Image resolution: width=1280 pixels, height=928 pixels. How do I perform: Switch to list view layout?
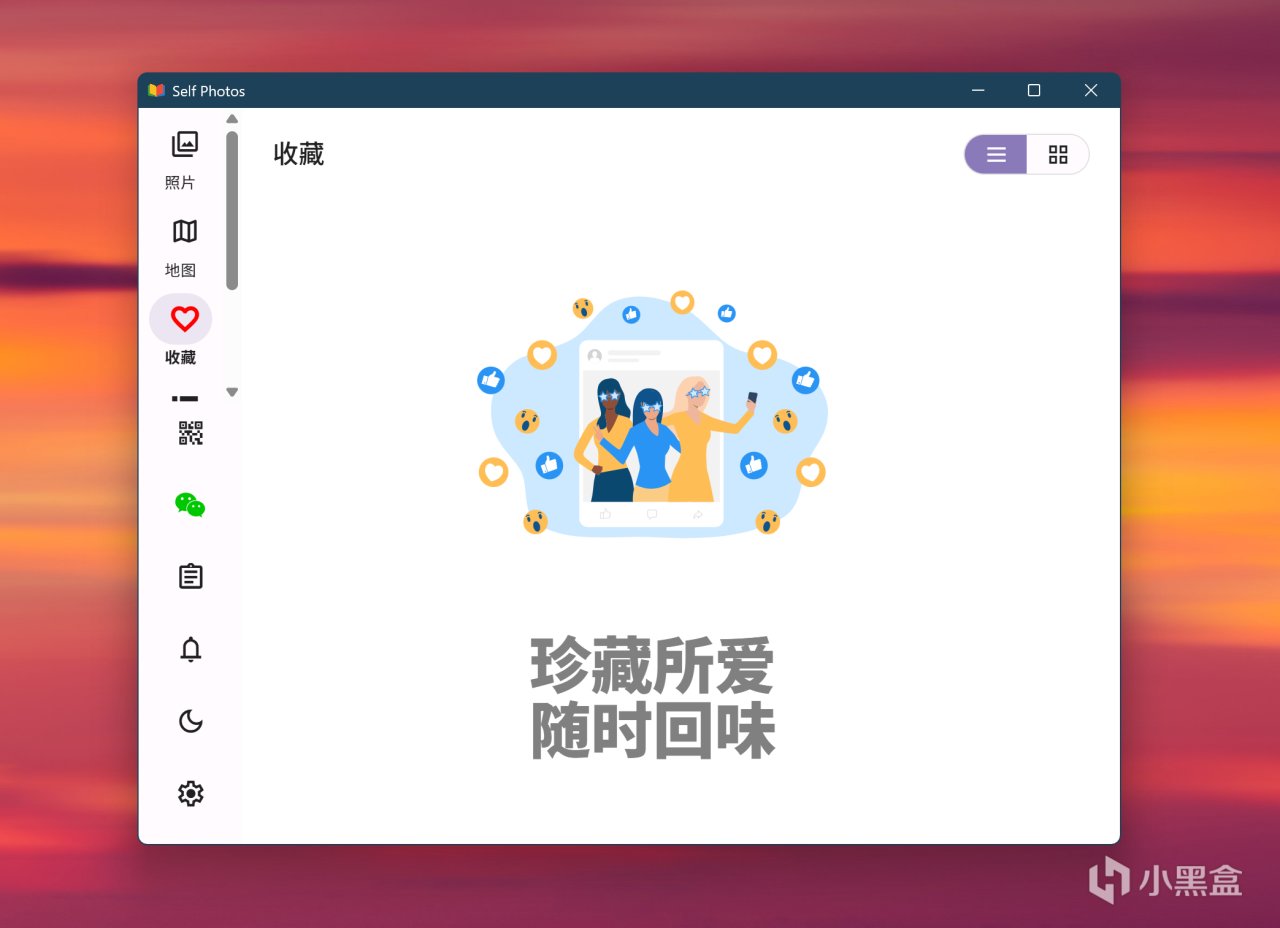coord(996,154)
